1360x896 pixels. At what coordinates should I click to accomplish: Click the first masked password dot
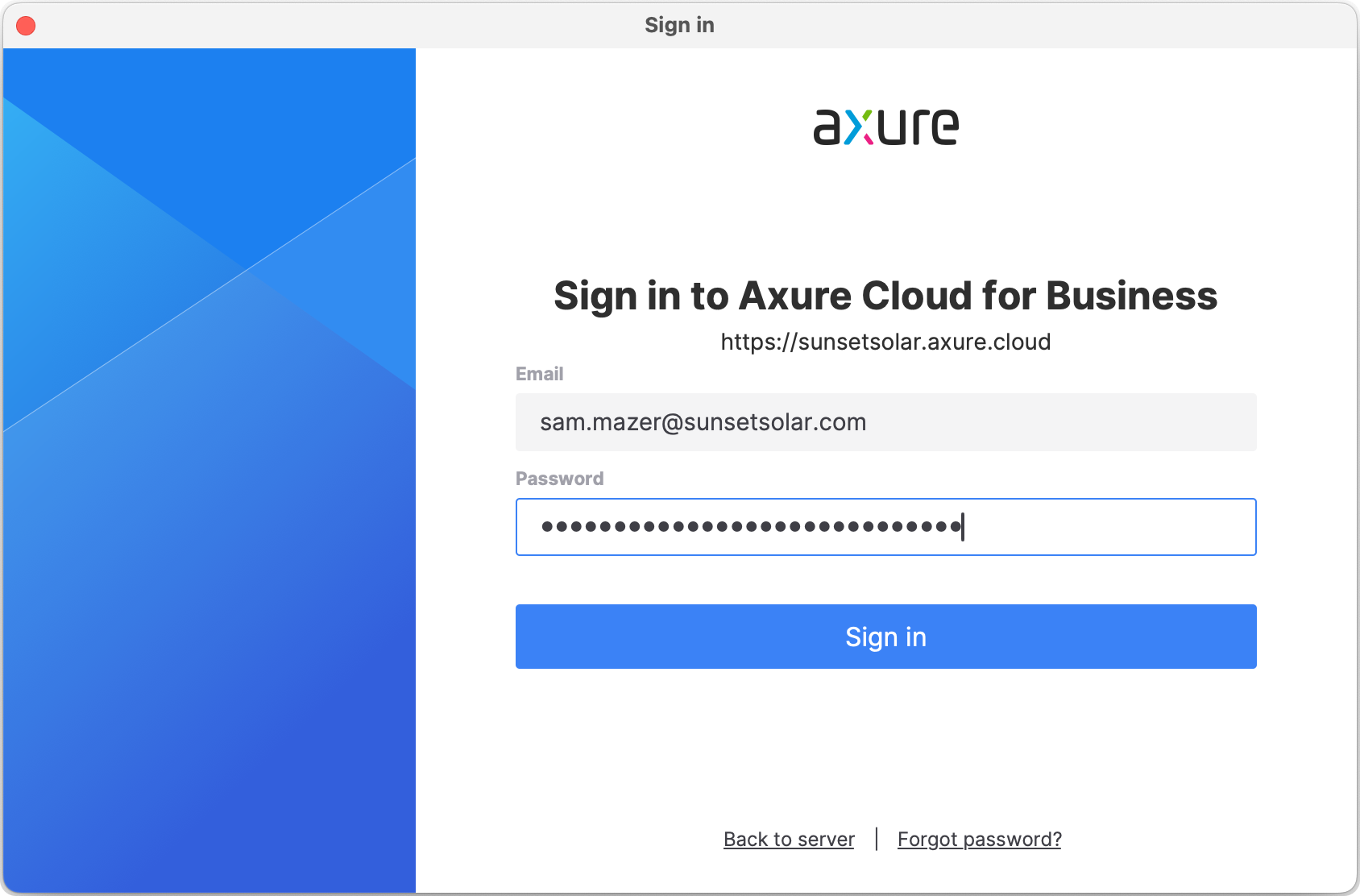coord(548,527)
